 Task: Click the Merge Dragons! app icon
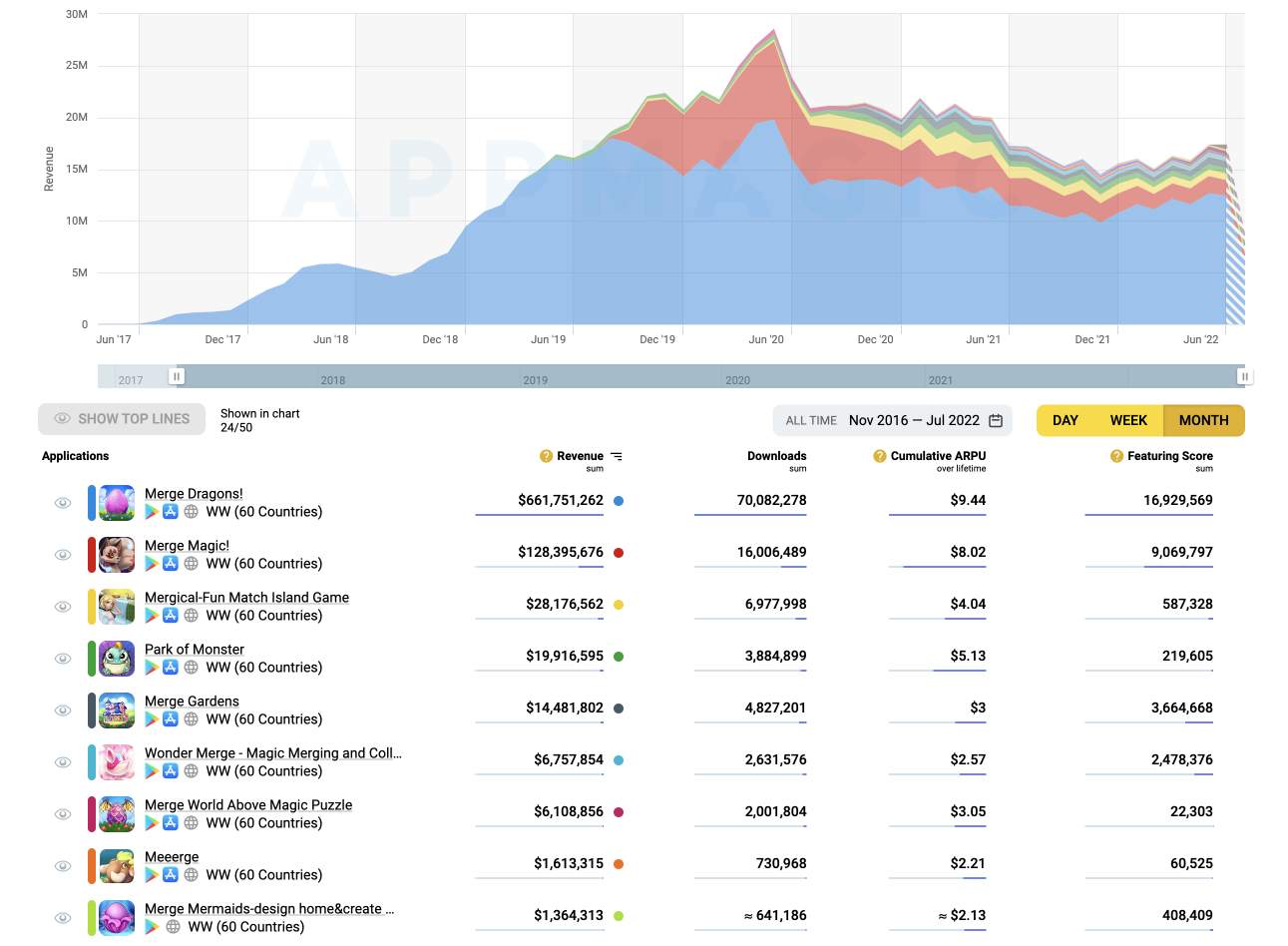[117, 503]
